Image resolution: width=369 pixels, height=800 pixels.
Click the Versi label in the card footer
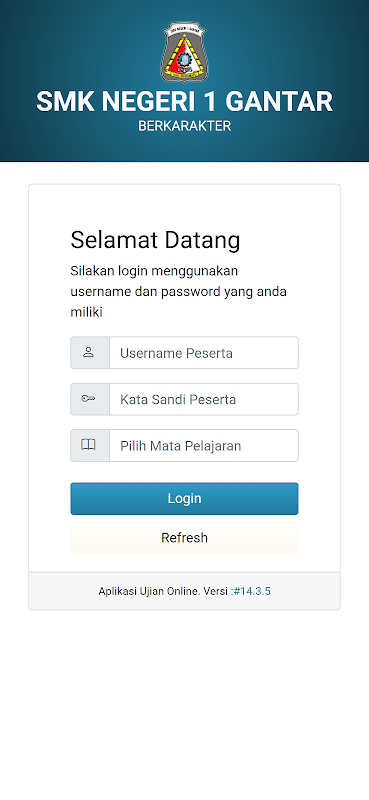pyautogui.click(x=218, y=591)
